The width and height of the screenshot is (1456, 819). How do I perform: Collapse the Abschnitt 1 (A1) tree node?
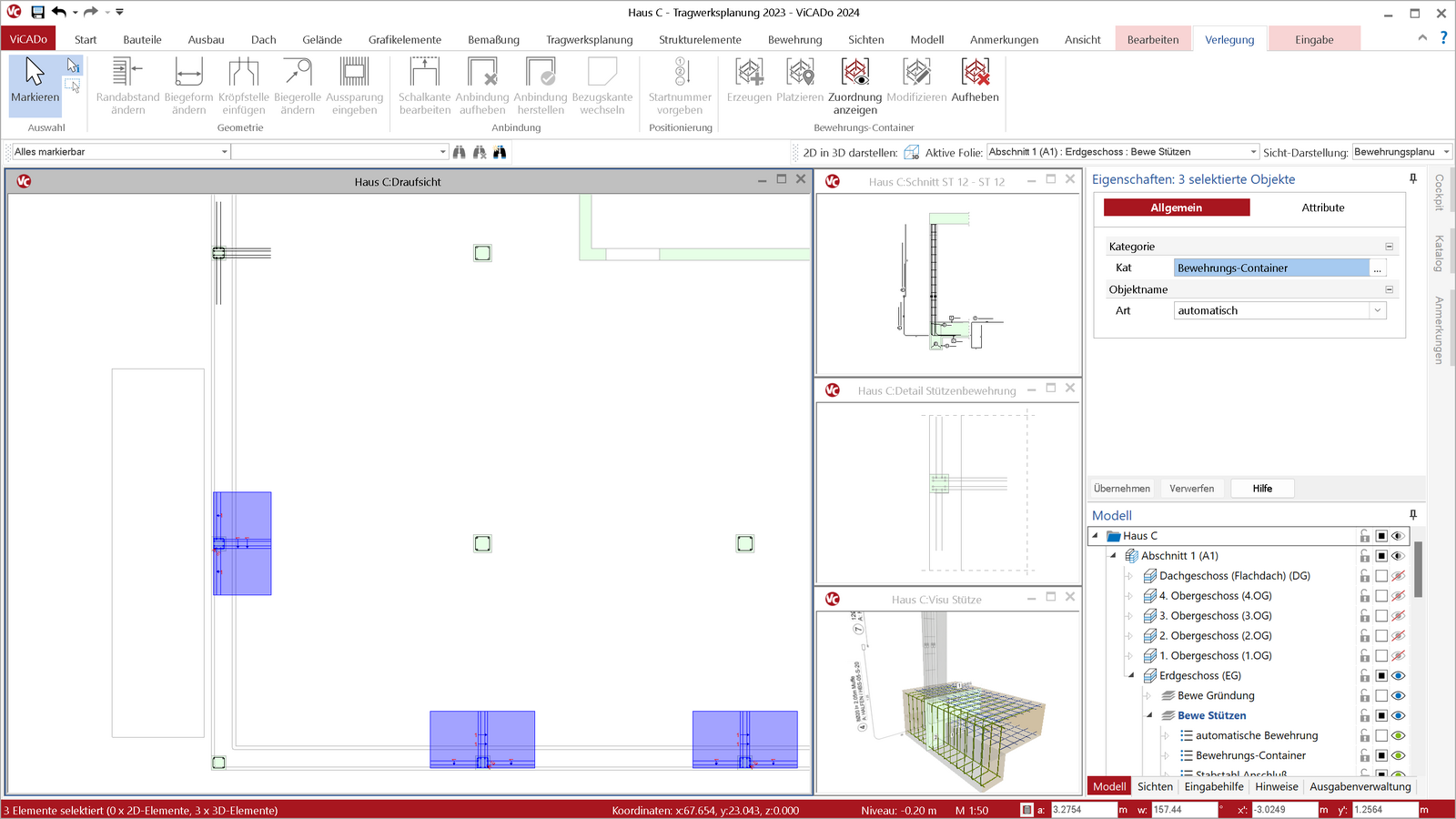tap(1113, 555)
